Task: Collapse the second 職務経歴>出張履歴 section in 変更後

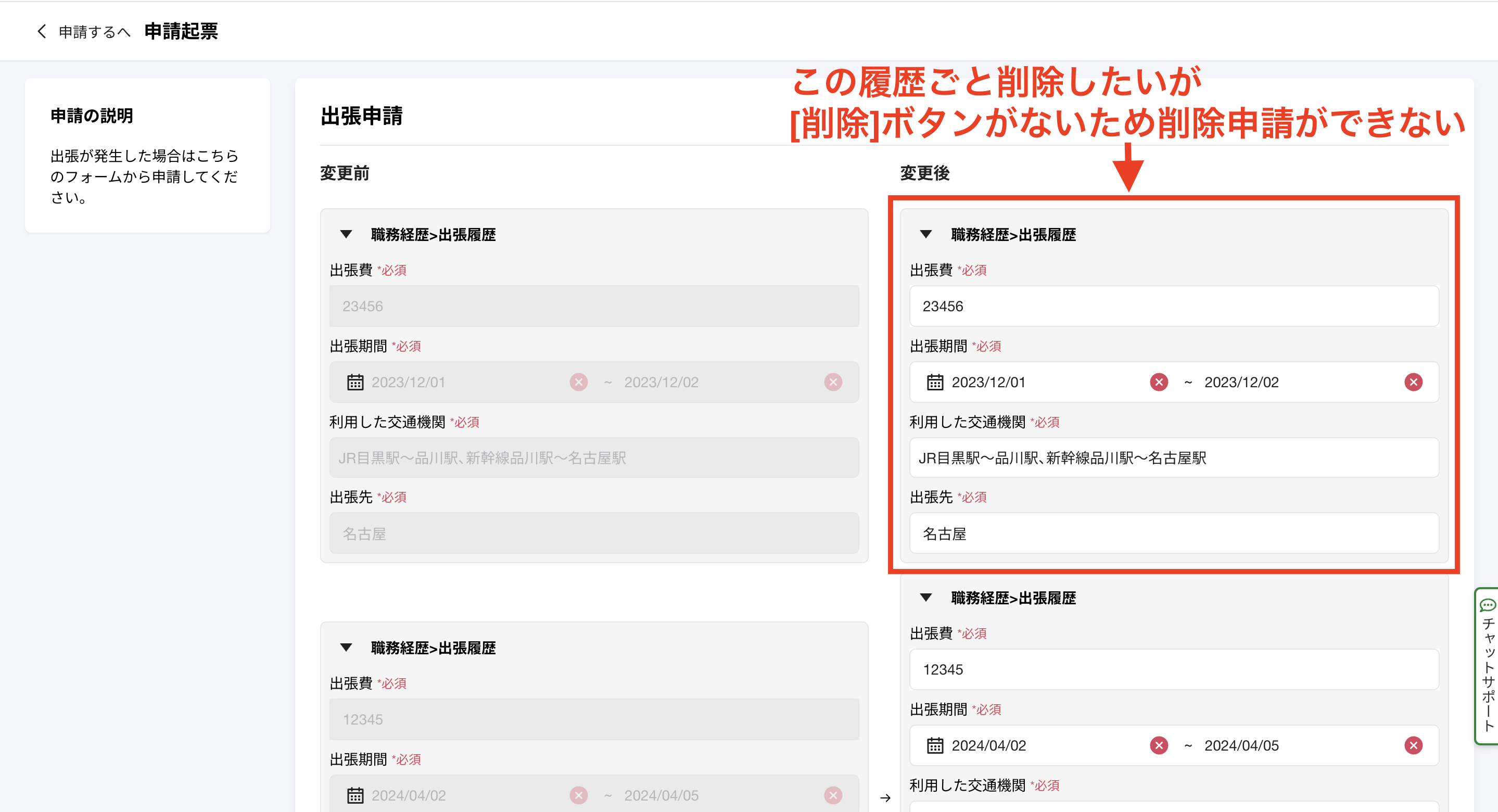Action: pos(926,598)
